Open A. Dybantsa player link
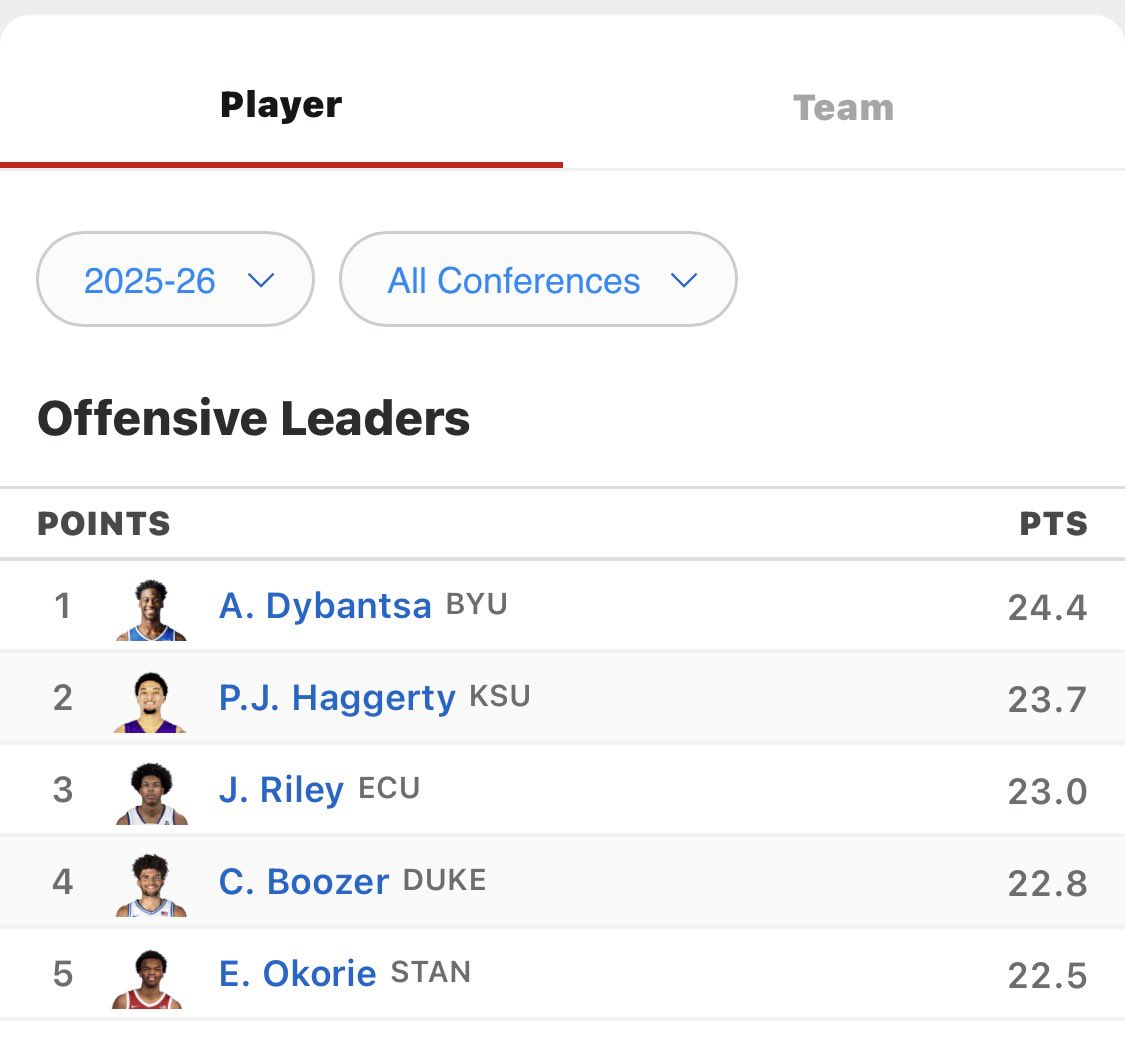The height and width of the screenshot is (1061, 1125). (325, 607)
